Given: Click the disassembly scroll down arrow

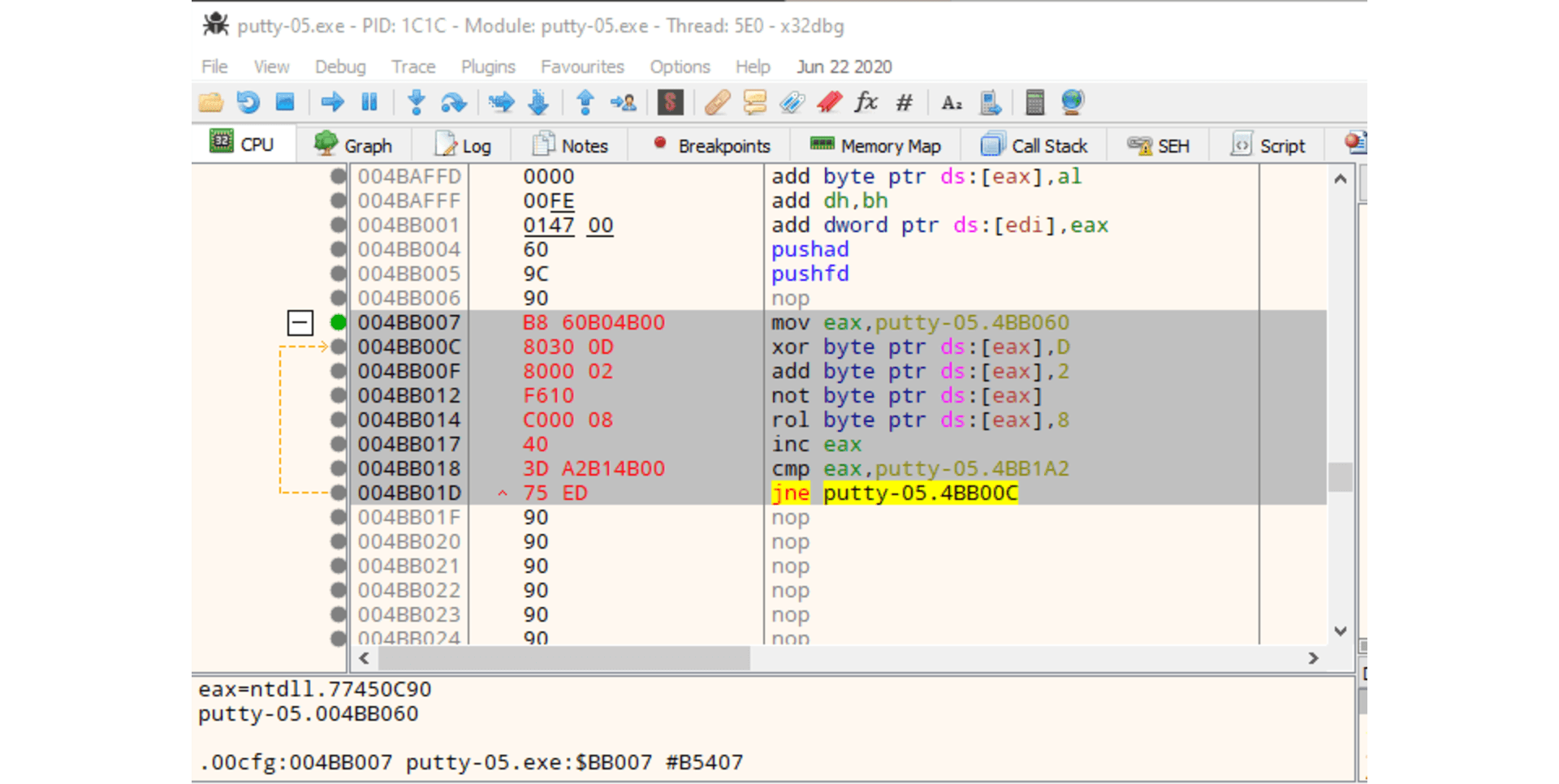Looking at the screenshot, I should 1341,631.
